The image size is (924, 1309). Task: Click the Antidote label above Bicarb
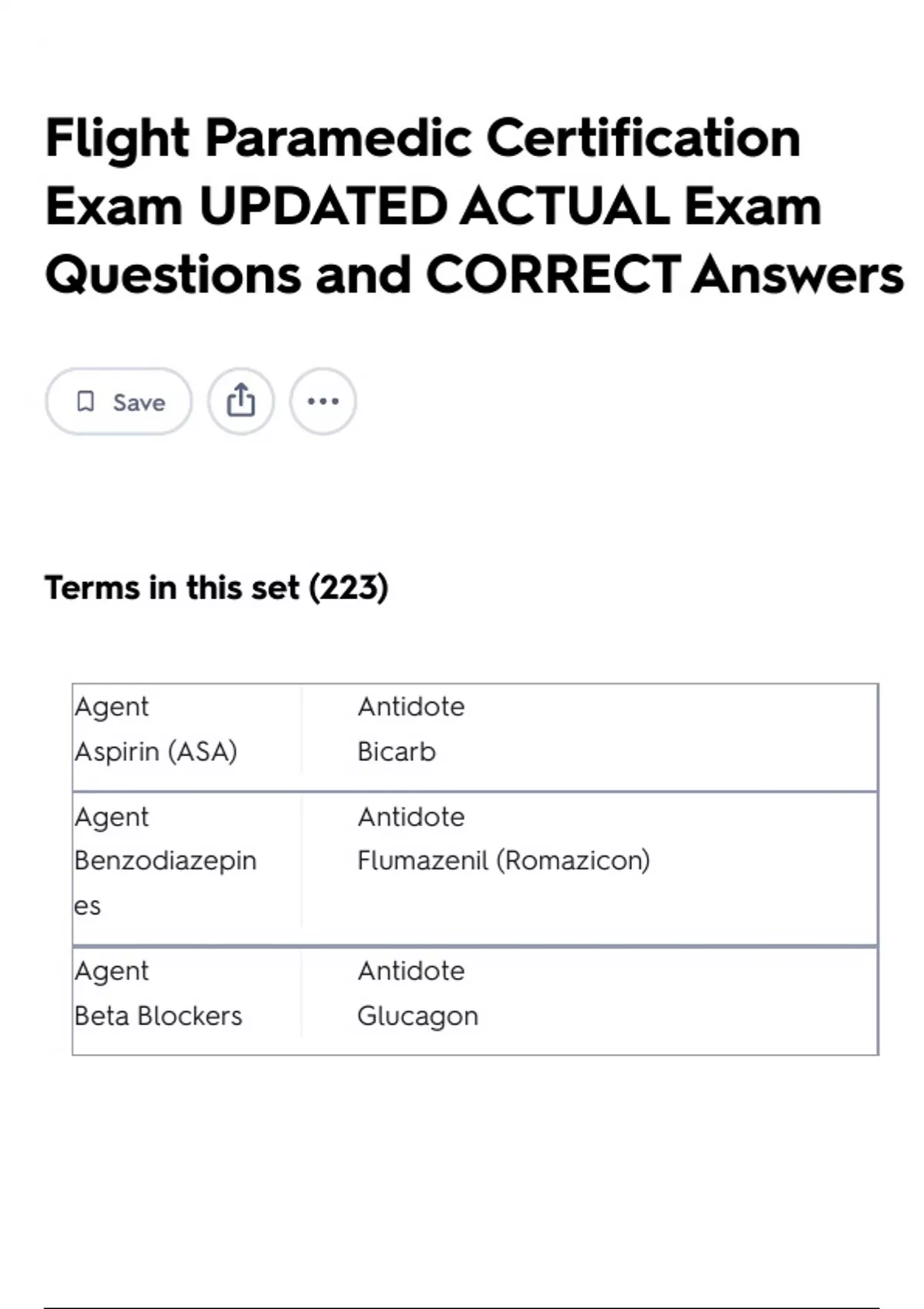coord(411,707)
